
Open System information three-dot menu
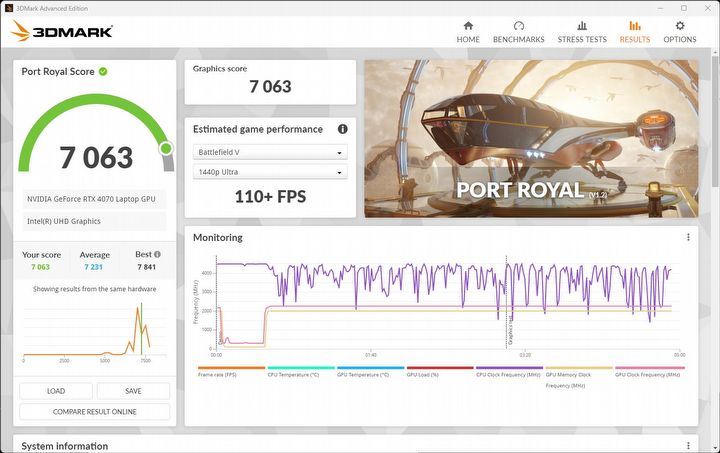(x=688, y=446)
